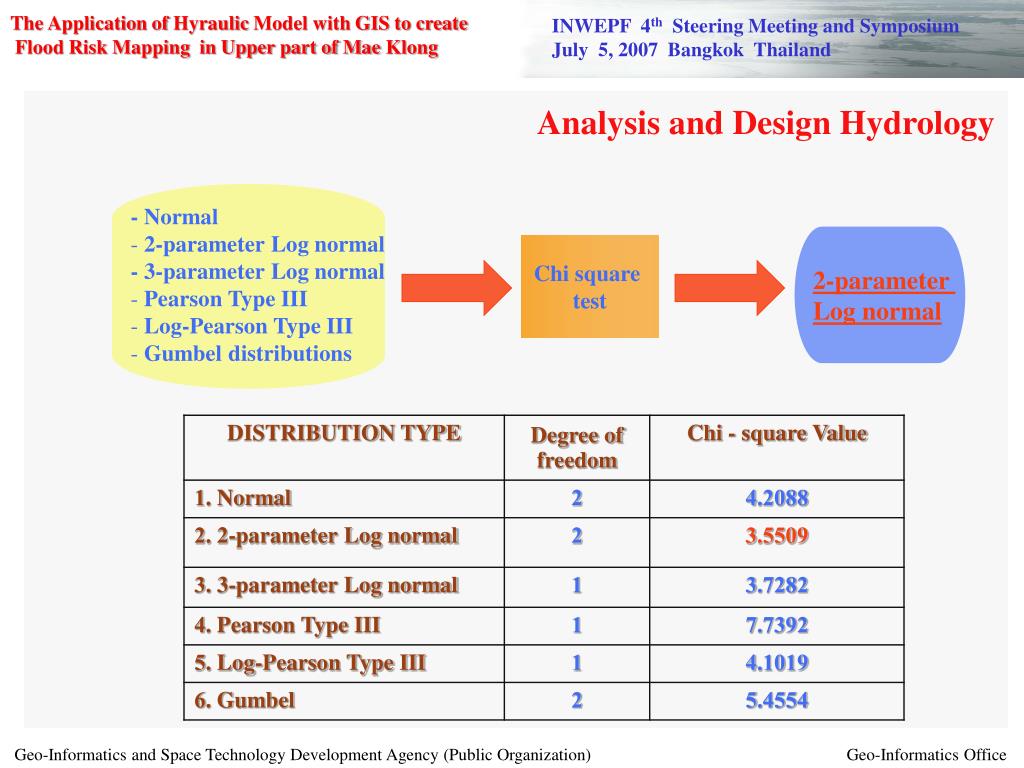The width and height of the screenshot is (1024, 768).
Task: Click degree of freedom cell for Gumbel row
Action: pyautogui.click(x=577, y=701)
